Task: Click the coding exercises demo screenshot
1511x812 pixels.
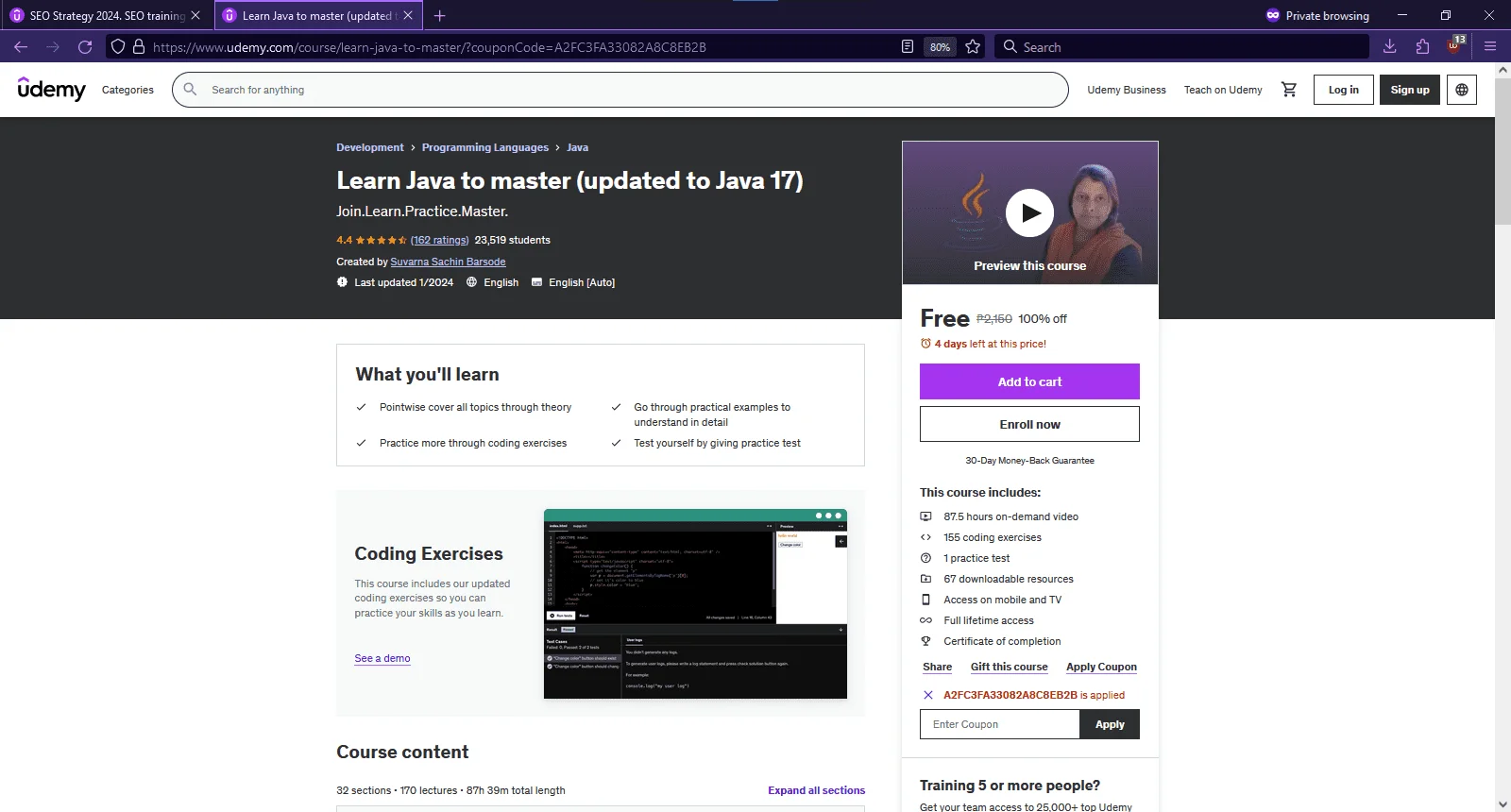Action: click(x=695, y=604)
